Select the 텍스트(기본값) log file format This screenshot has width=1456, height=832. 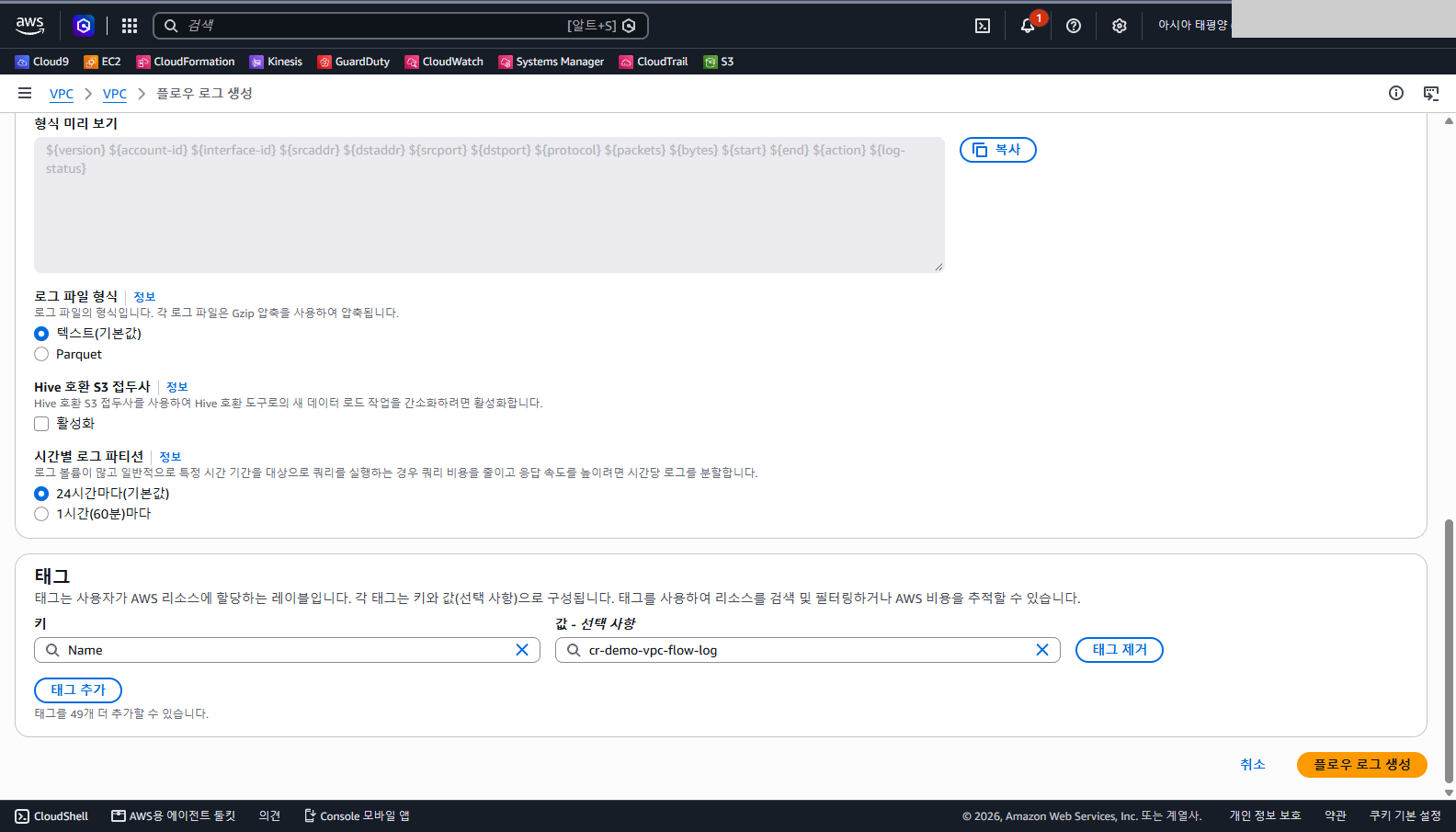pyautogui.click(x=41, y=334)
